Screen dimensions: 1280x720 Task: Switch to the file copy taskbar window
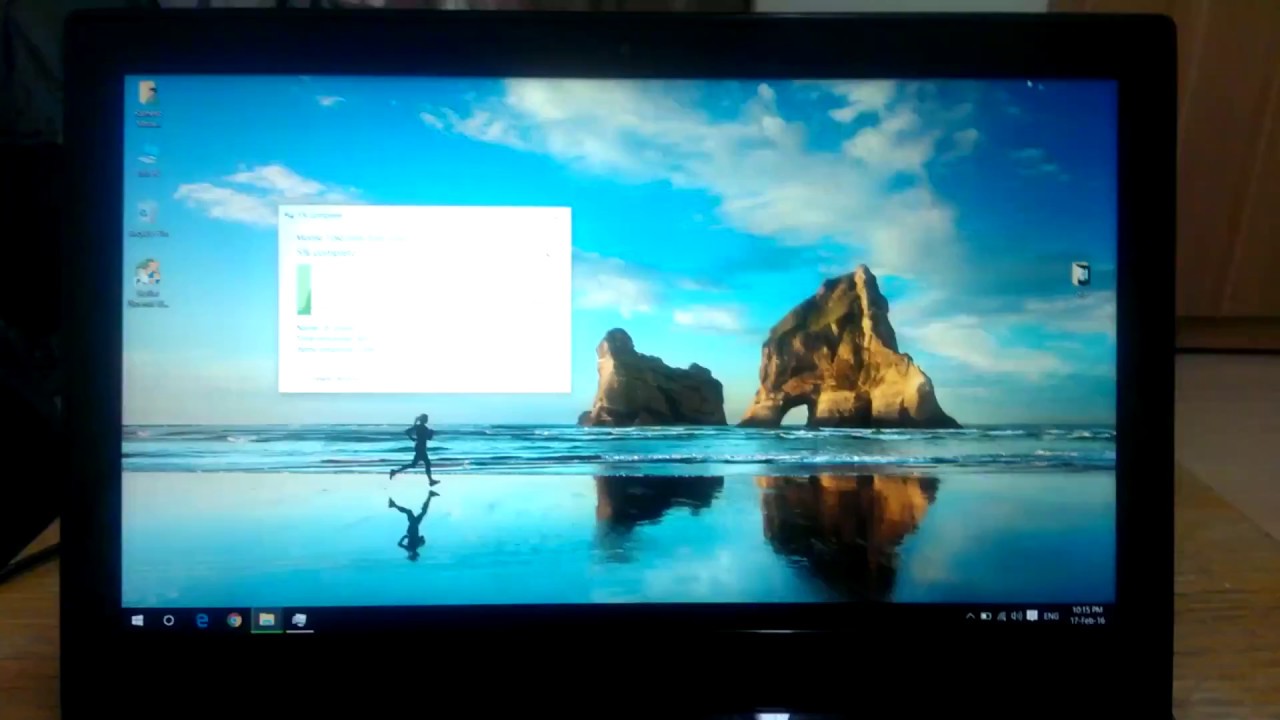click(298, 621)
